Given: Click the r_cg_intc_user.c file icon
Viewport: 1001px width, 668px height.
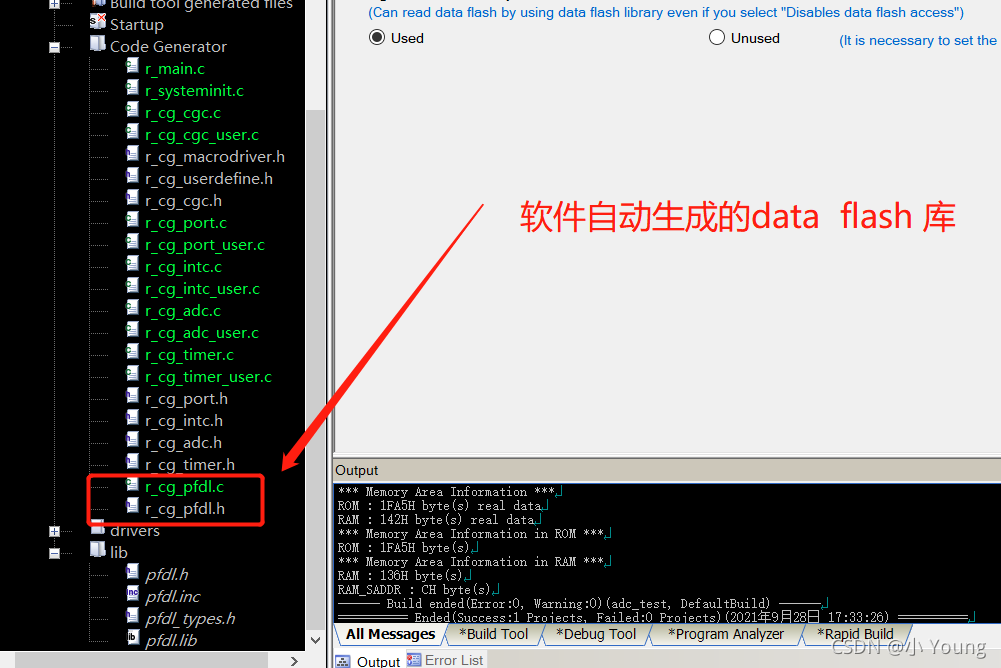Looking at the screenshot, I should pos(132,286).
